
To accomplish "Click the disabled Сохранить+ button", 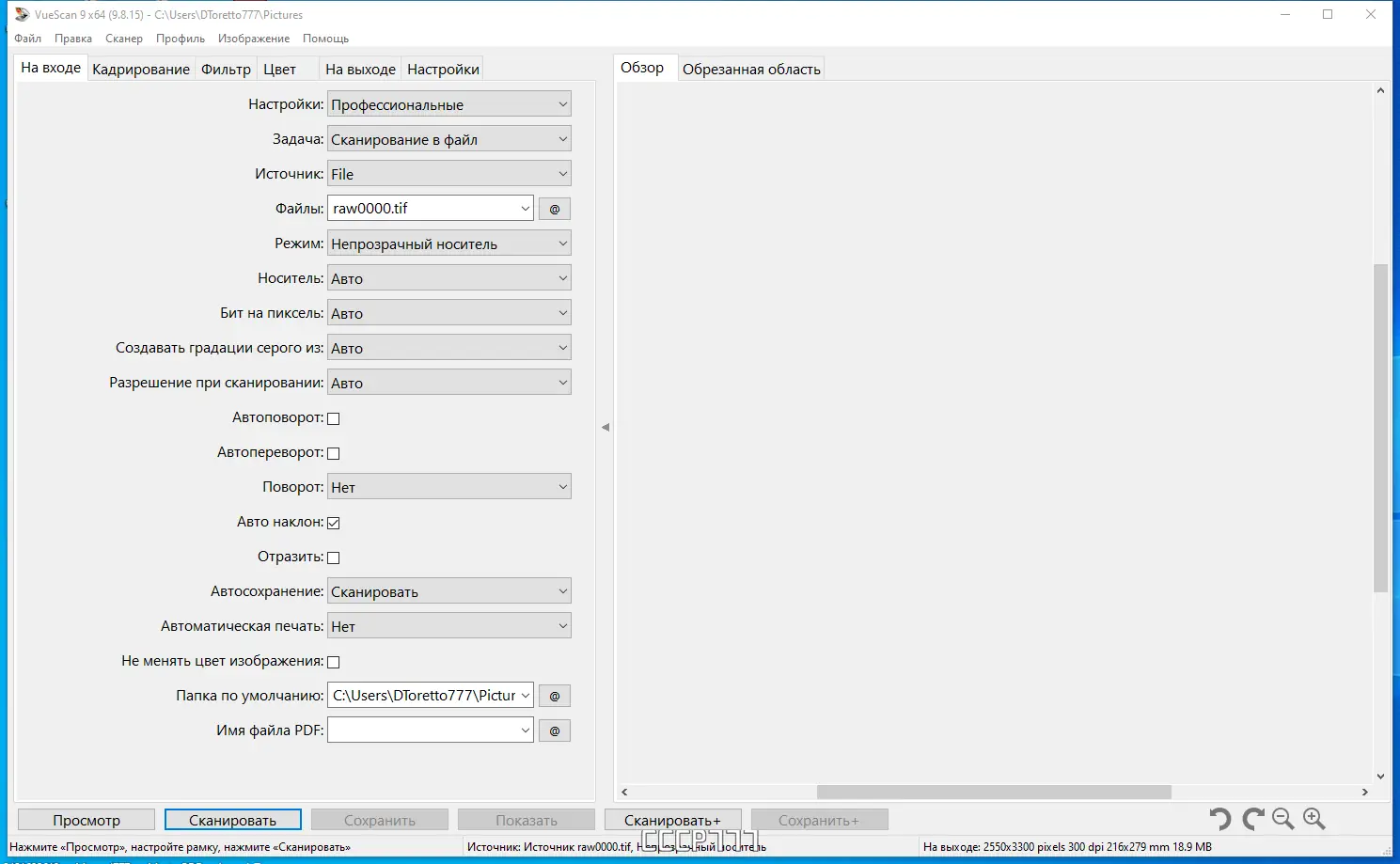I will (820, 820).
